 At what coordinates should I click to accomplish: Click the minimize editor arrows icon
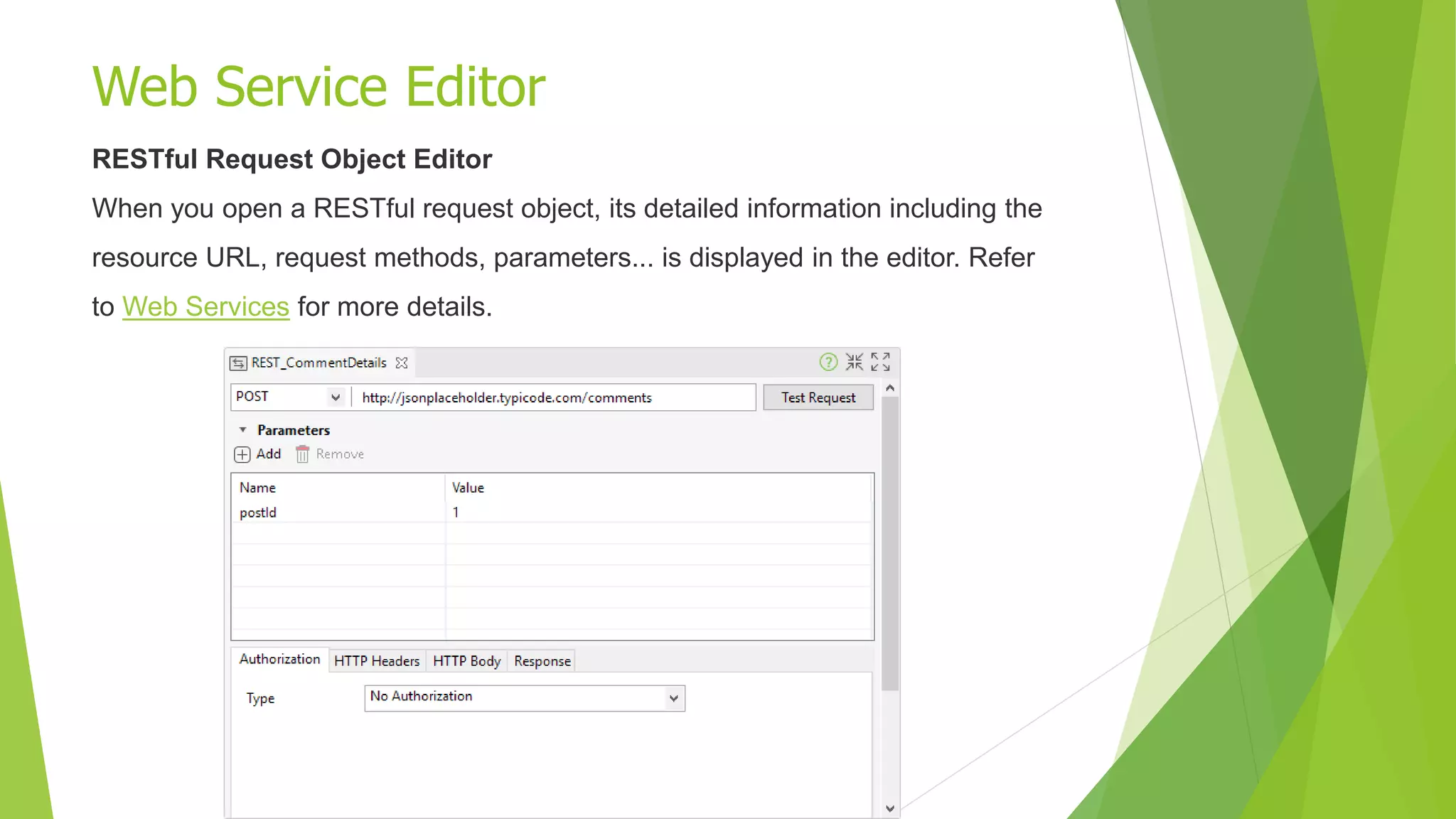(x=854, y=363)
